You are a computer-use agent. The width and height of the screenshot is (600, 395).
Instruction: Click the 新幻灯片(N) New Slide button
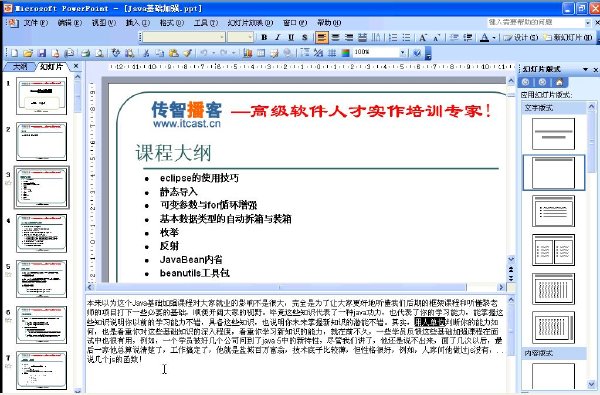click(x=568, y=37)
